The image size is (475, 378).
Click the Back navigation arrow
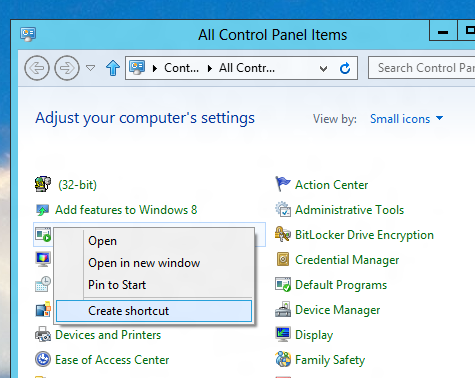tap(37, 68)
